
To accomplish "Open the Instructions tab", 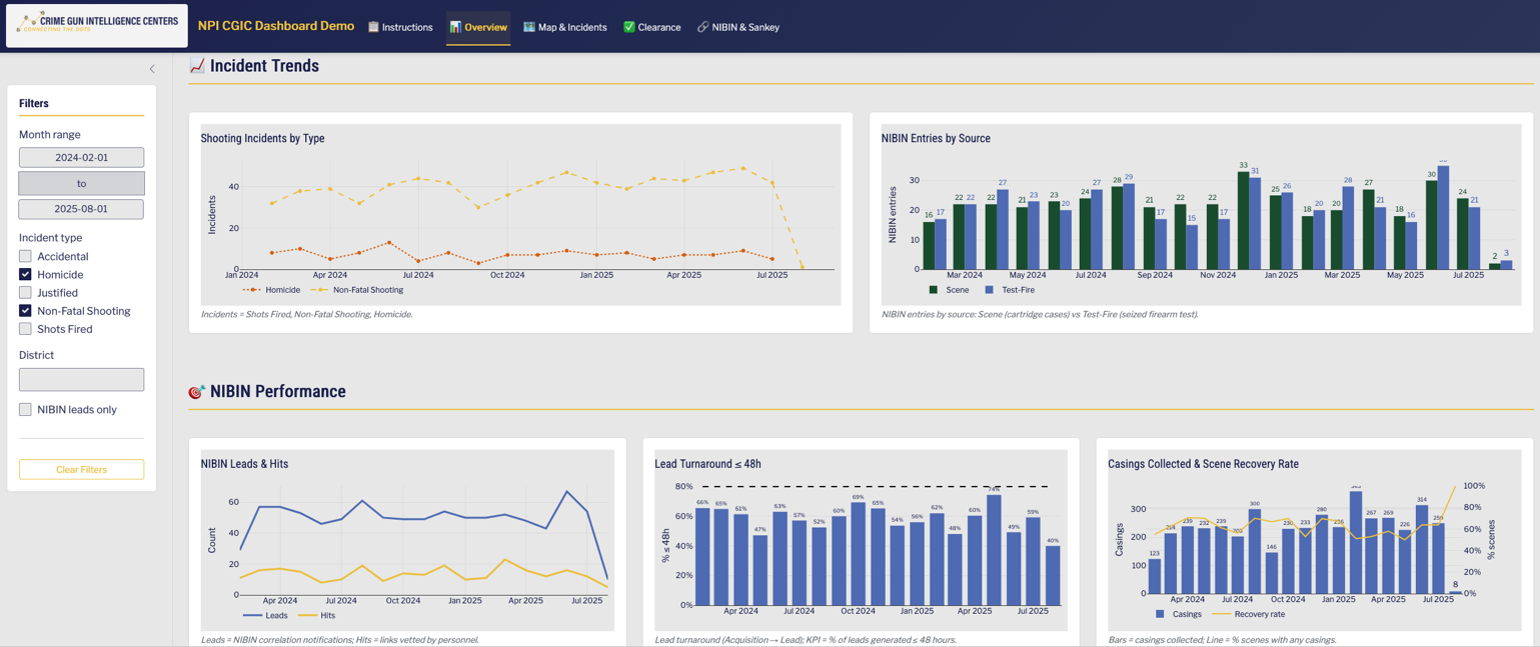I will 400,27.
